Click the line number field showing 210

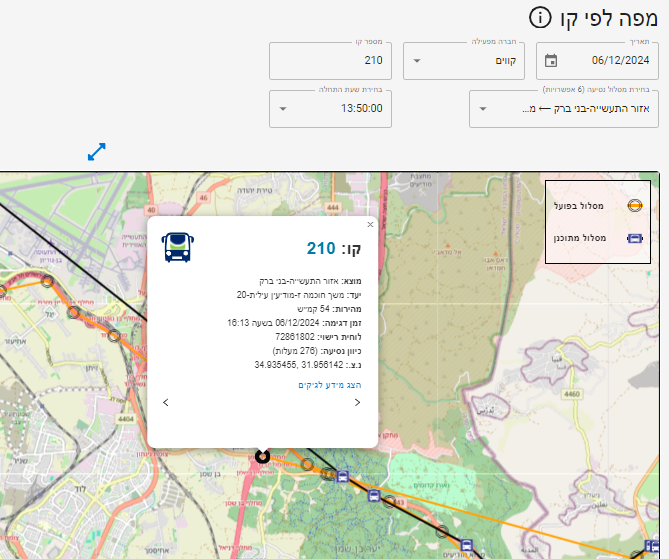tap(330, 61)
